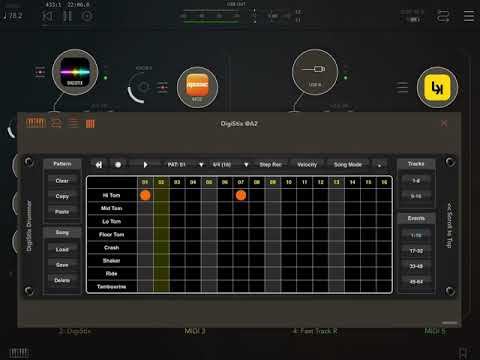Toggle the Hi Tom hit at step 01

pos(145,195)
